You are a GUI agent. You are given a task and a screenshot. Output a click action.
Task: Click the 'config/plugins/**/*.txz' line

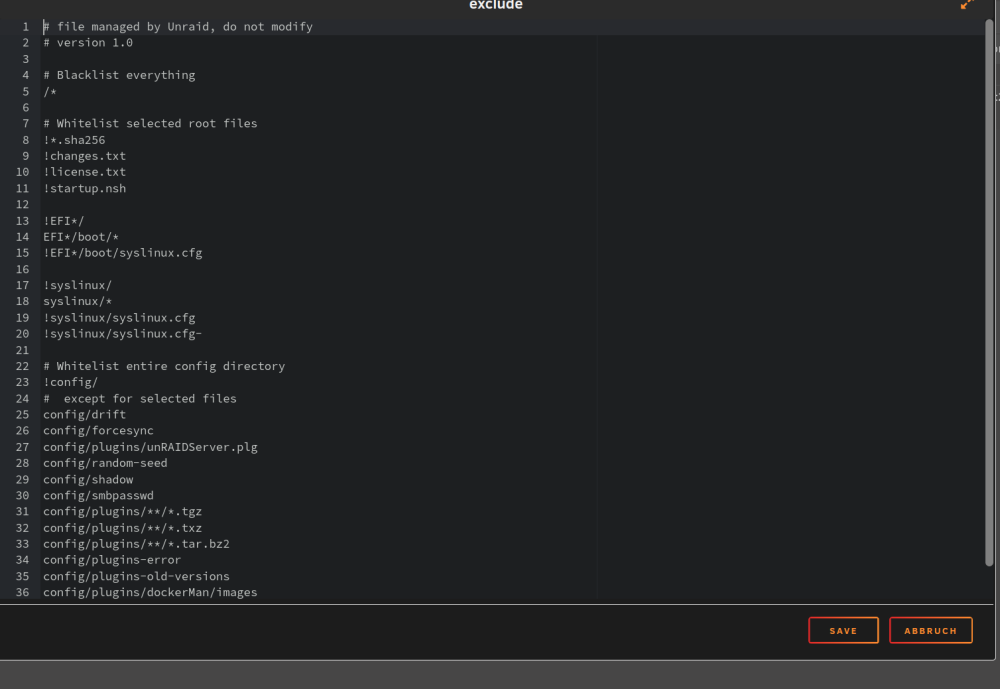click(123, 528)
